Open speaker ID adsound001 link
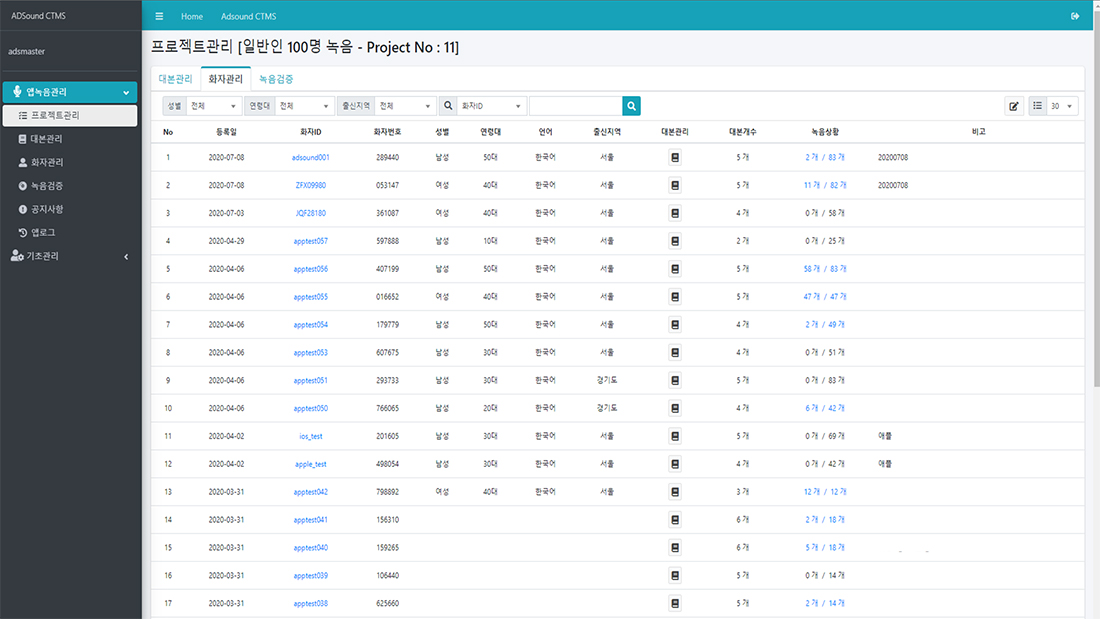Screen dimensions: 1100x619 coord(311,157)
